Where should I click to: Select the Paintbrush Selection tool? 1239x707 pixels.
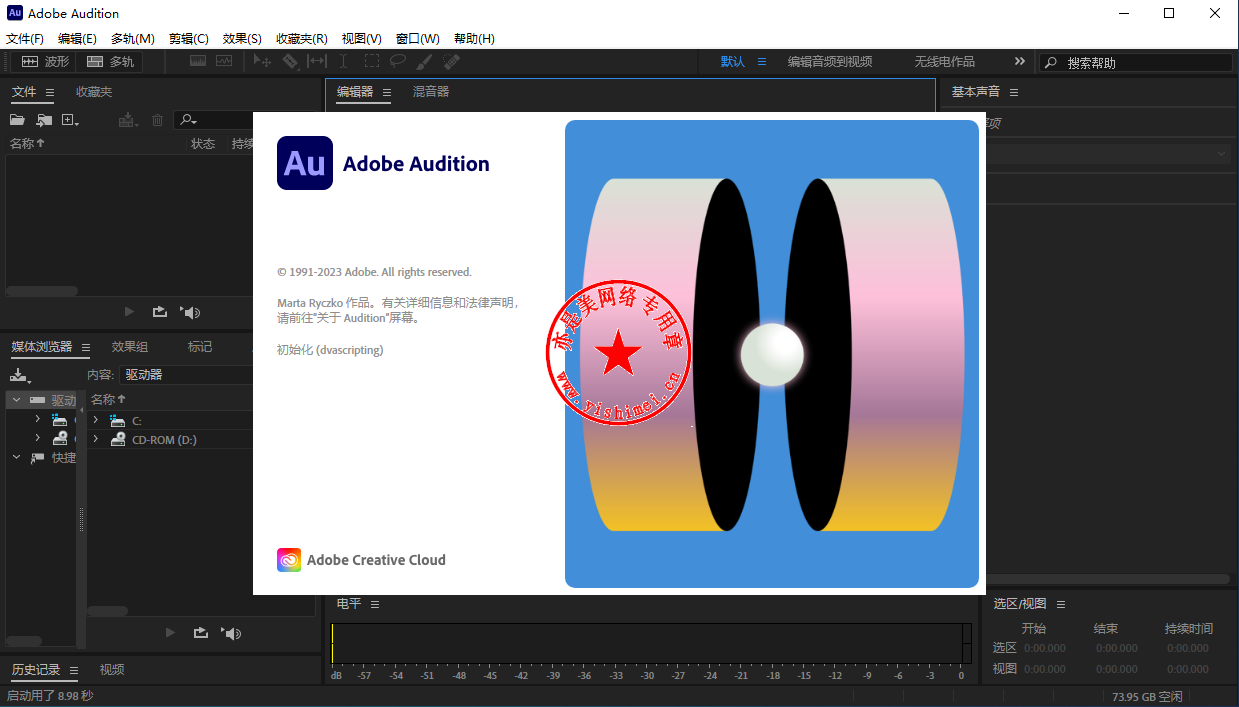[x=425, y=61]
